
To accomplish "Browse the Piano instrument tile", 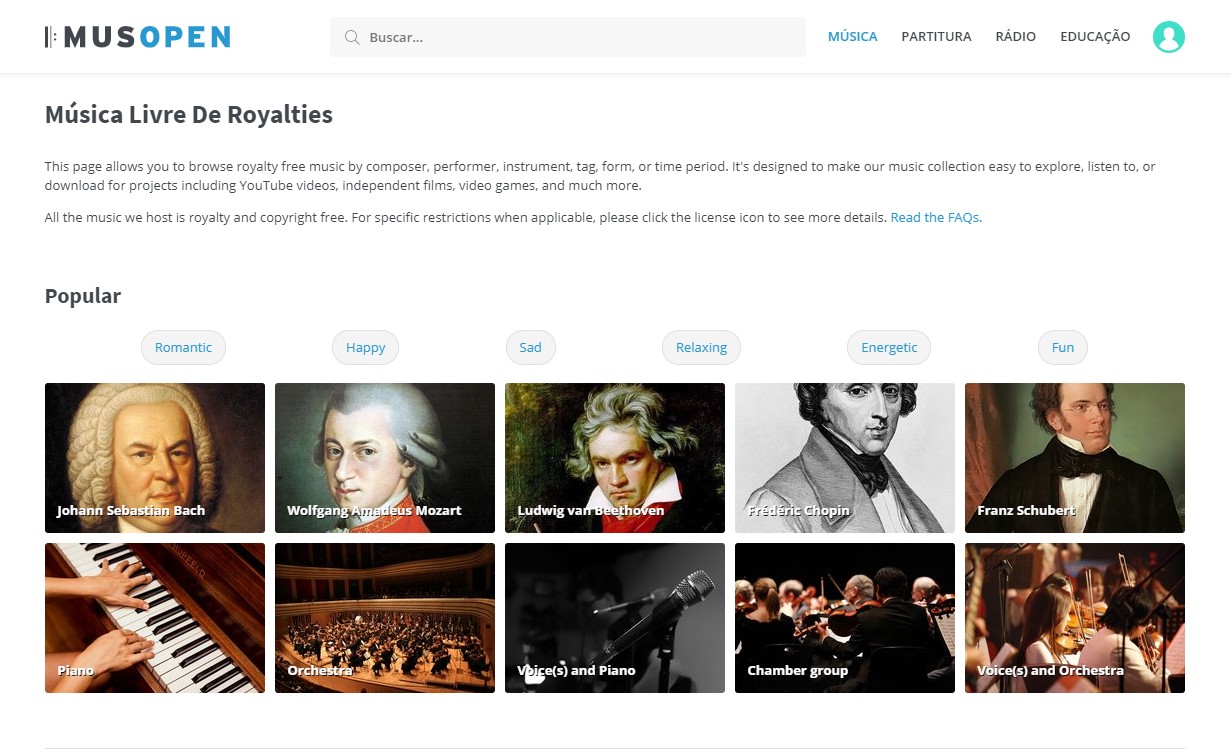I will (155, 618).
